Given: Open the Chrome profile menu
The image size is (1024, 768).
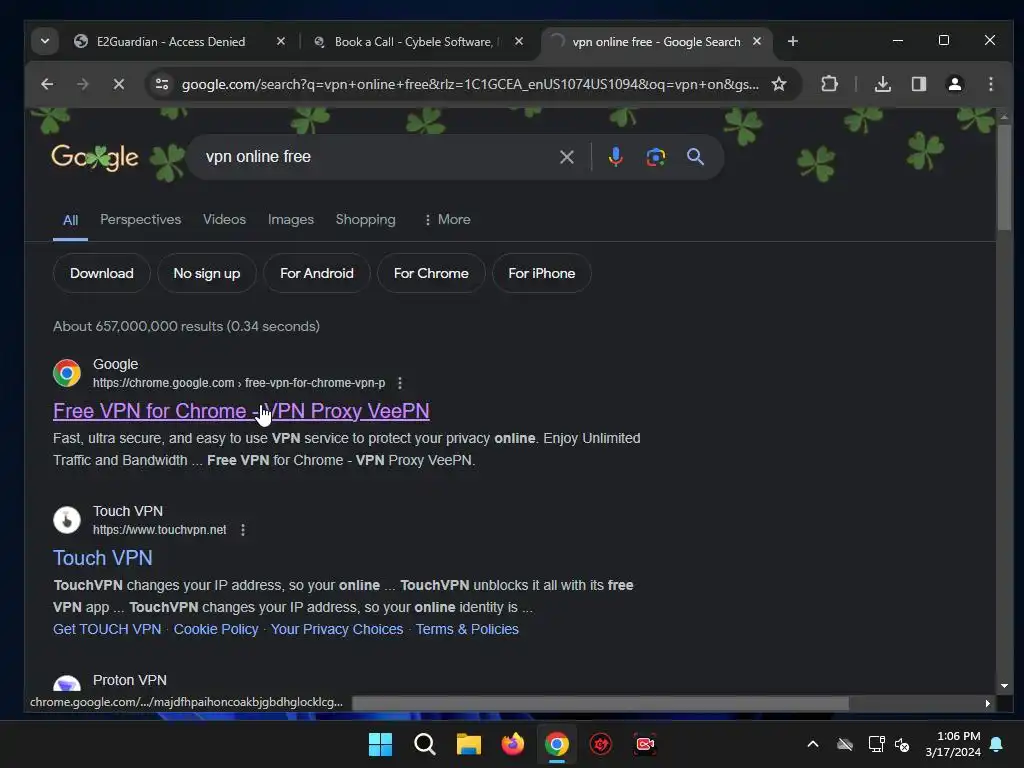Looking at the screenshot, I should point(955,84).
